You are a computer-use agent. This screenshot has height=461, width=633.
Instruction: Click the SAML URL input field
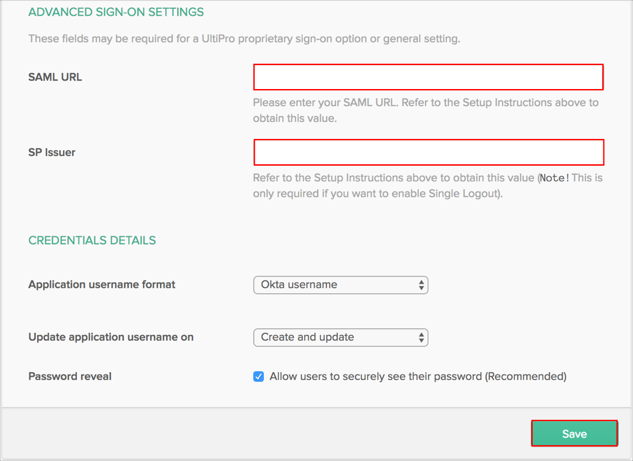tap(428, 77)
